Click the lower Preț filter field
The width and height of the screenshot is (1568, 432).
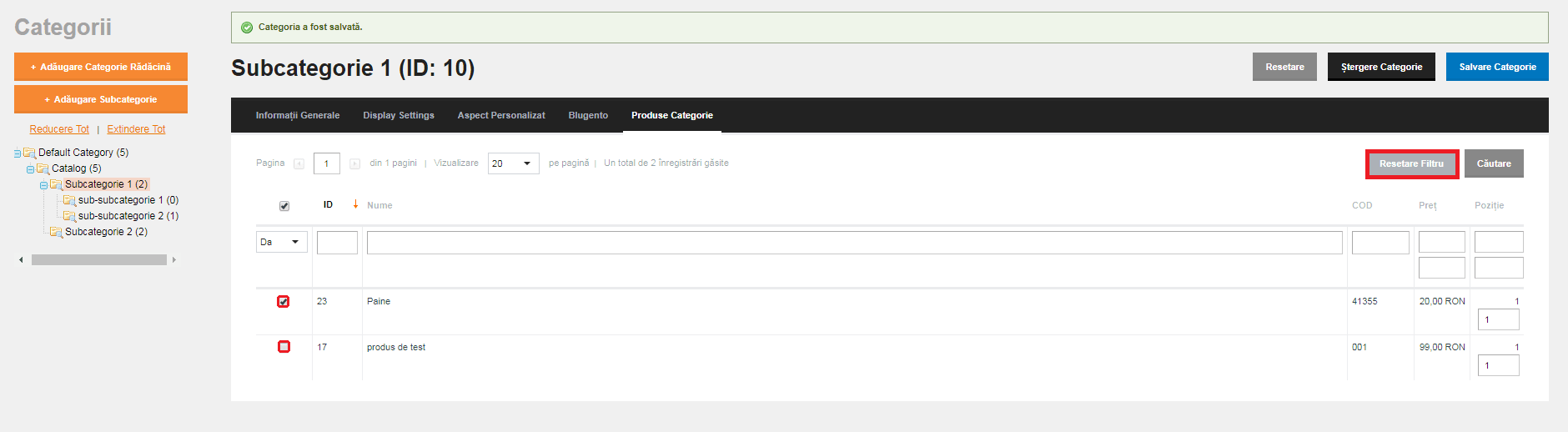tap(1442, 268)
